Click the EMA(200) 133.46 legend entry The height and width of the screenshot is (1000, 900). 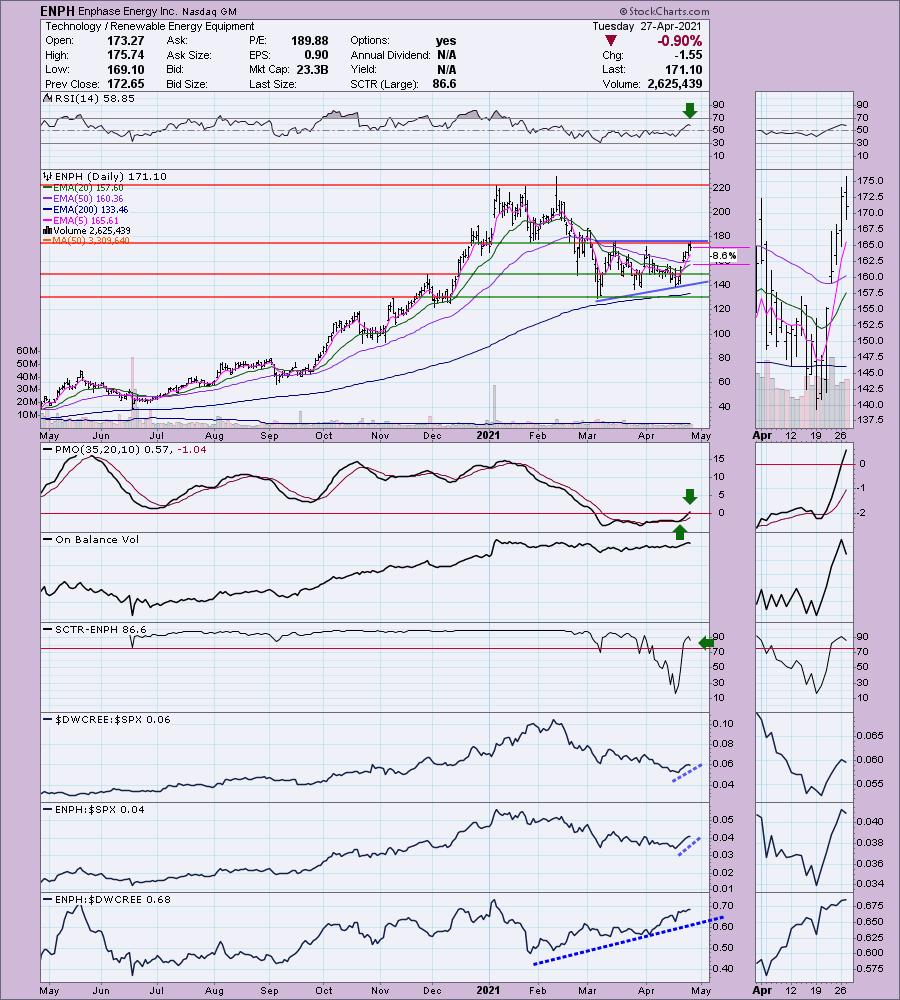91,210
